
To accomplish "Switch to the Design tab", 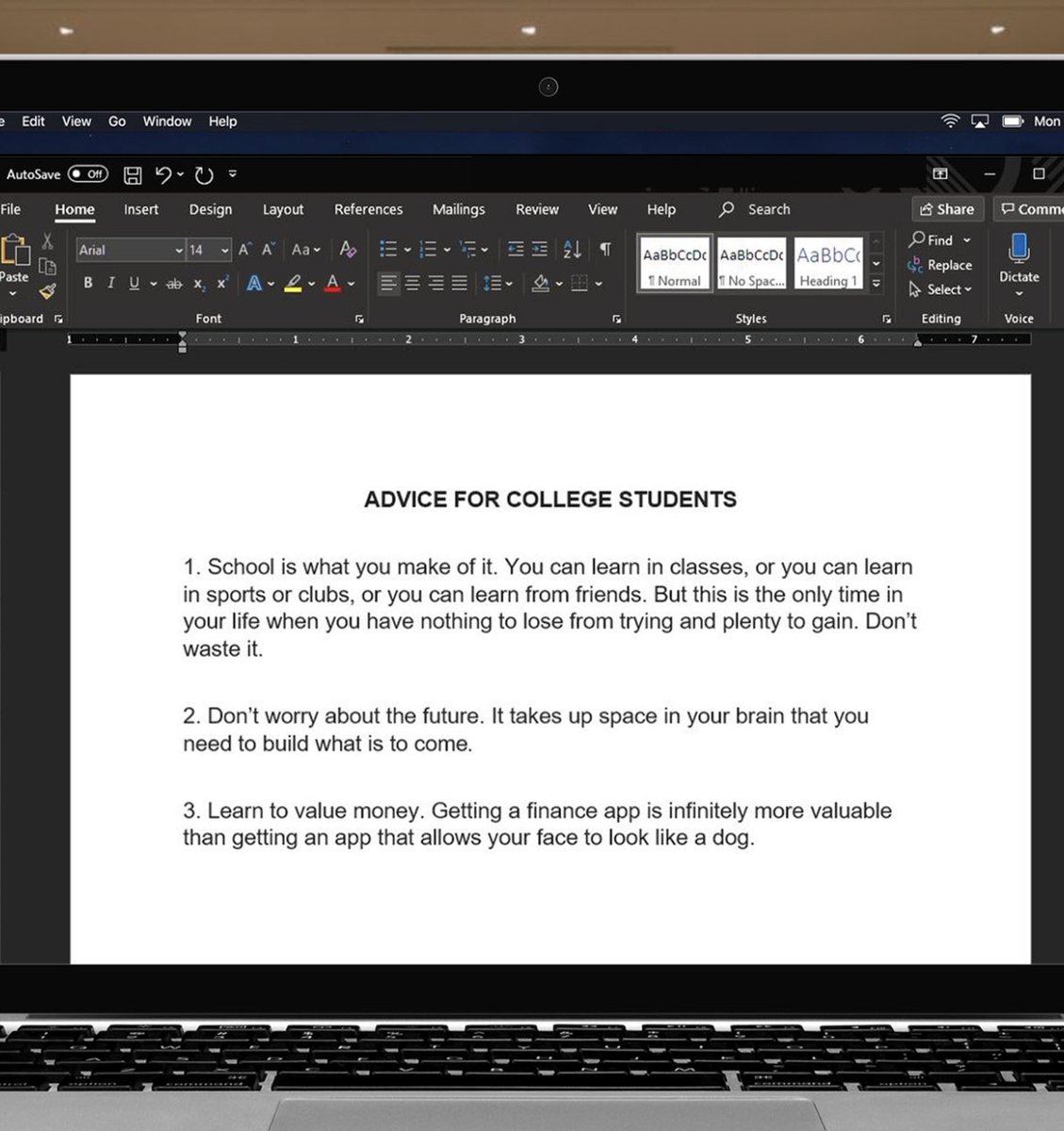I will (x=210, y=209).
